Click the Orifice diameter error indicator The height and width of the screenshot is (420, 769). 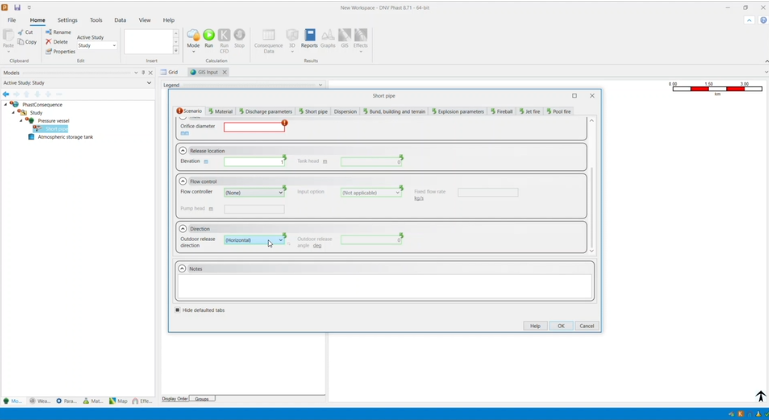(284, 123)
